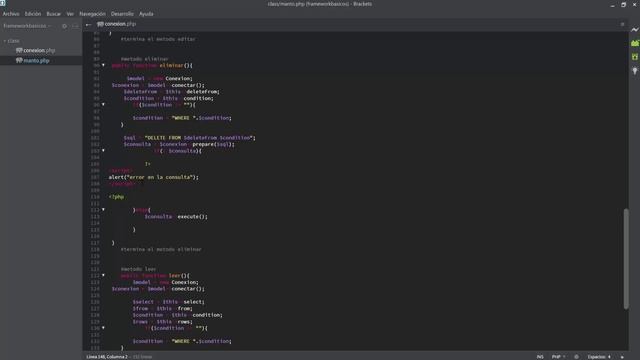
Task: Click the $consulta execute() line
Action: coord(176,216)
